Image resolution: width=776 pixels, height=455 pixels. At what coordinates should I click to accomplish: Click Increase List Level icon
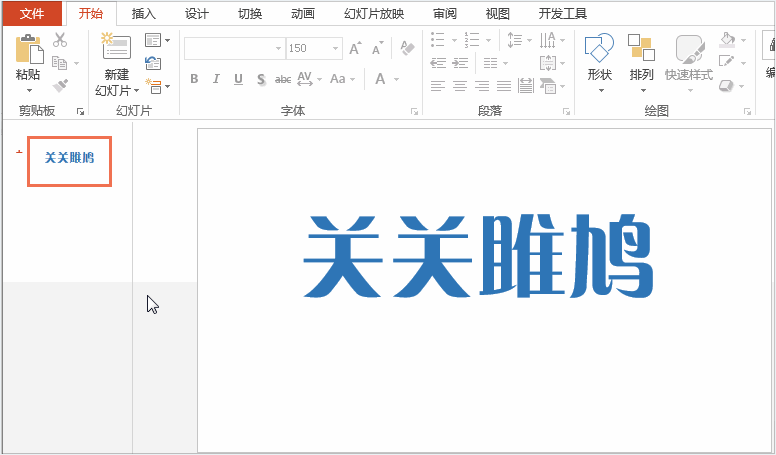[460, 63]
